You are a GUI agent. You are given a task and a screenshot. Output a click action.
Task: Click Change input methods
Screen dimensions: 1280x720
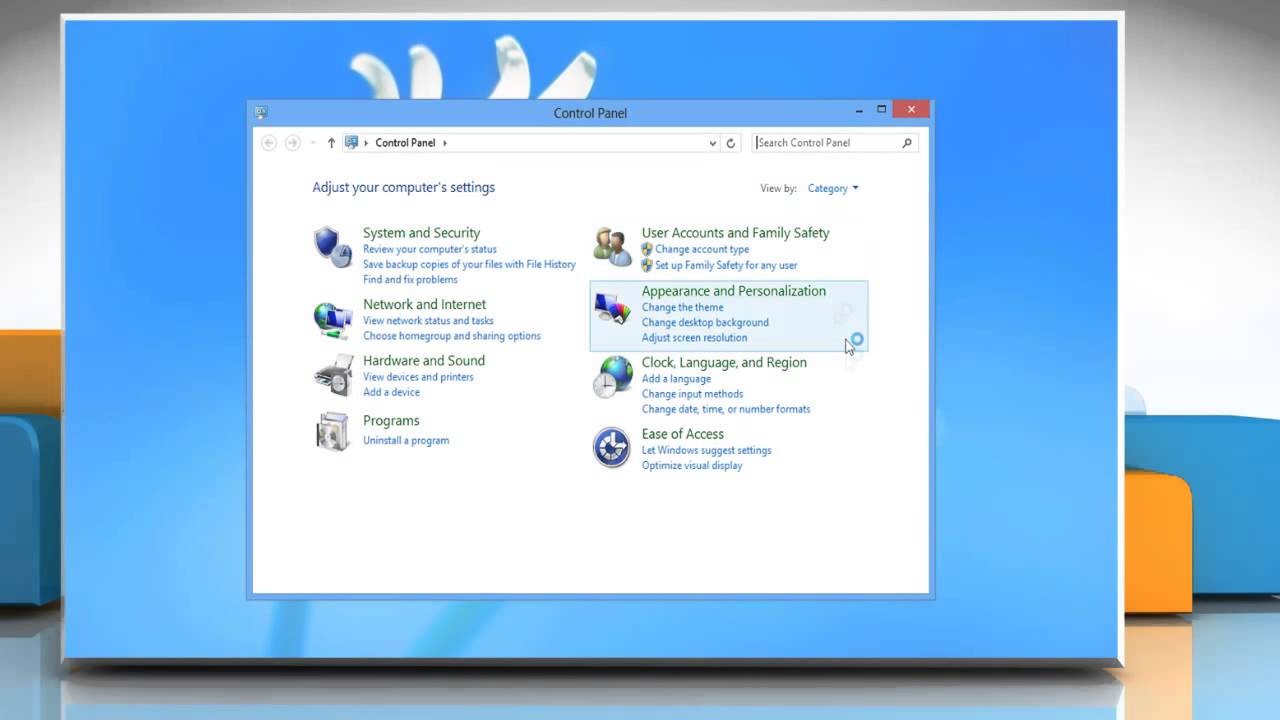[x=692, y=394]
